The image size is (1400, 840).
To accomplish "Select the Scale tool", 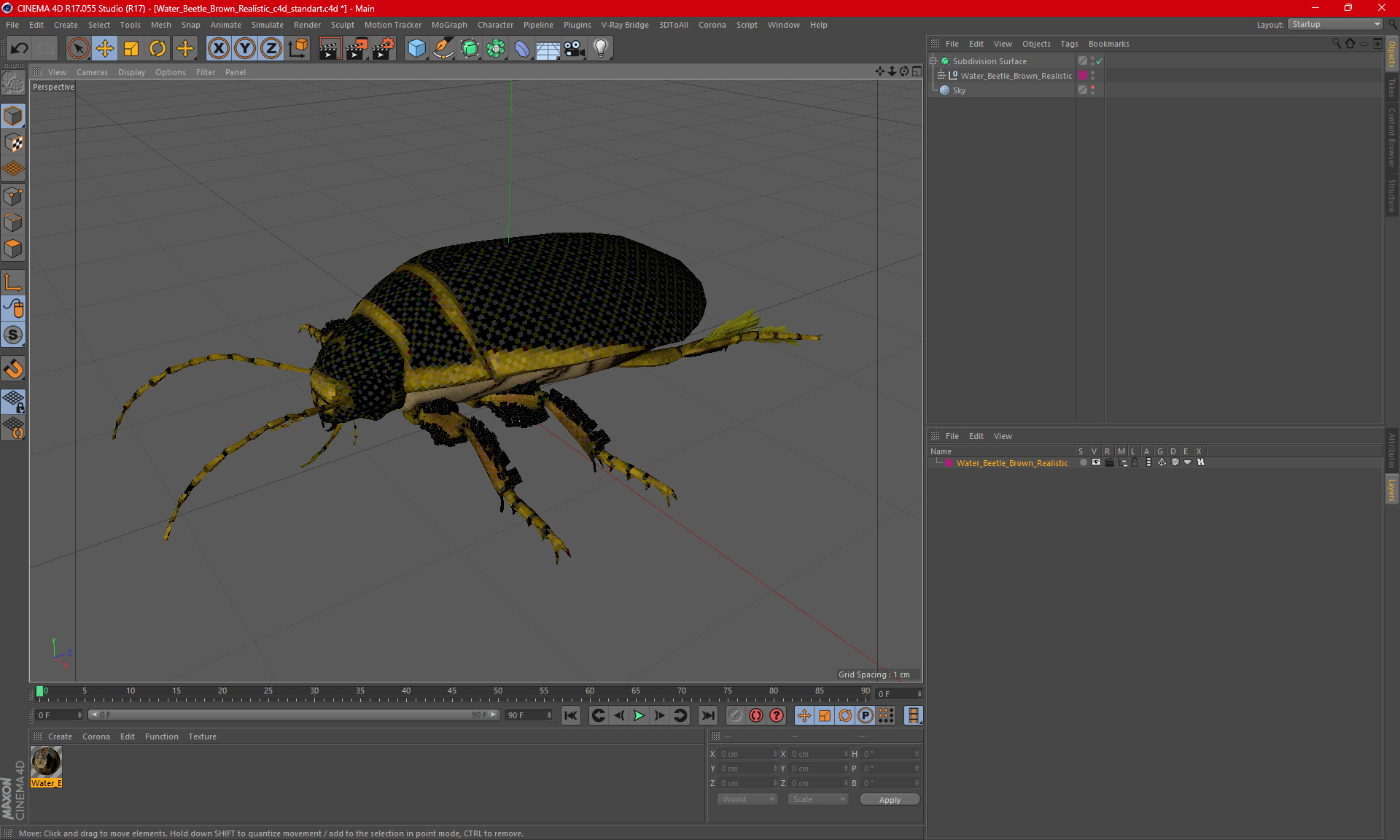I will (x=131, y=48).
